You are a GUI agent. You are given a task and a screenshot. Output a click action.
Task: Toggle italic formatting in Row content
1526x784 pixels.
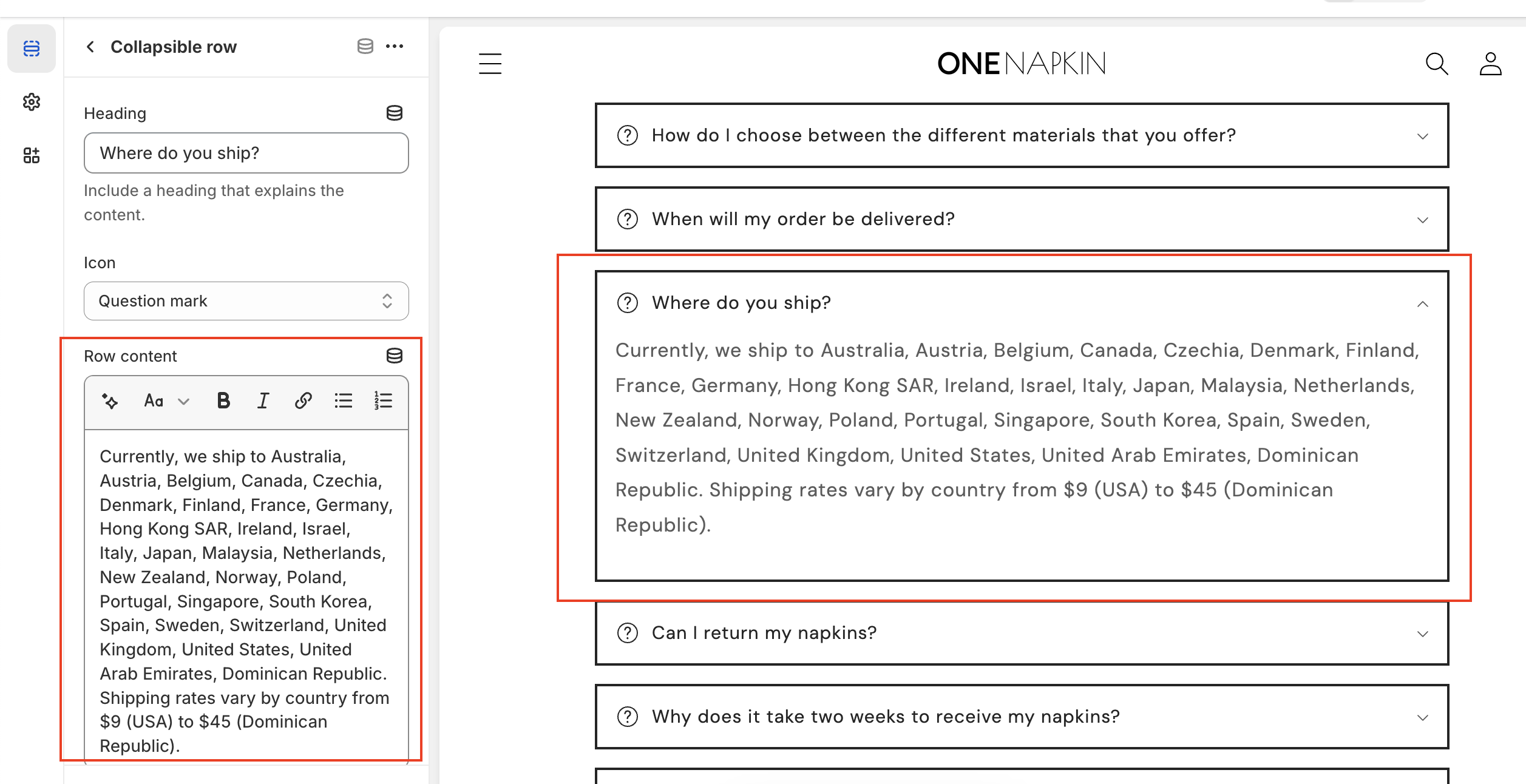tap(263, 401)
